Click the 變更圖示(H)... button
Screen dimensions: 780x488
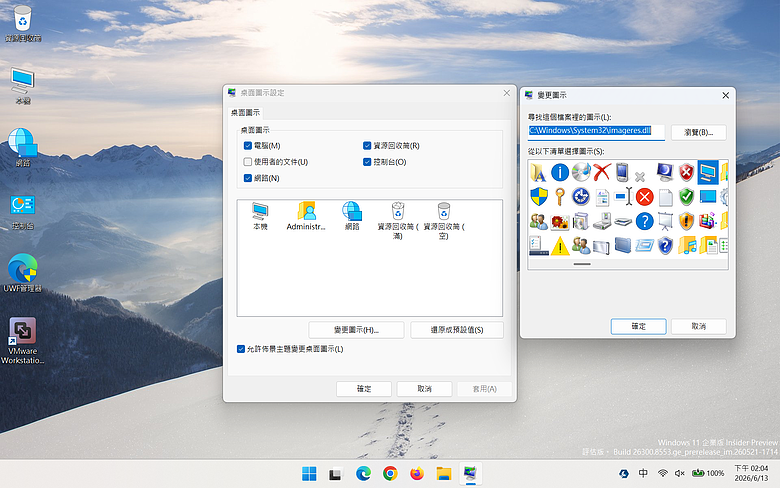pos(356,330)
